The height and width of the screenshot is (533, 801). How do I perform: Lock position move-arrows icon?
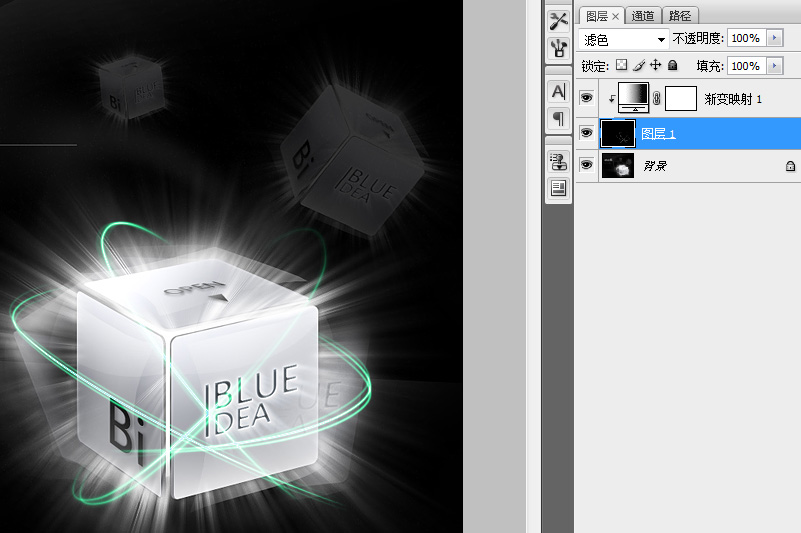pos(655,65)
